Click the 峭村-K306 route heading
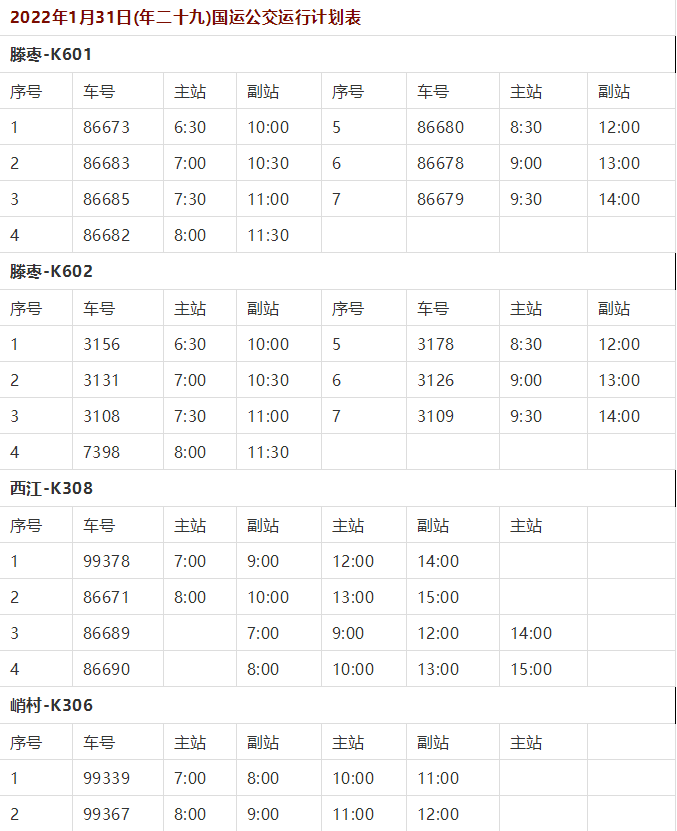The height and width of the screenshot is (831, 677). [x=51, y=705]
